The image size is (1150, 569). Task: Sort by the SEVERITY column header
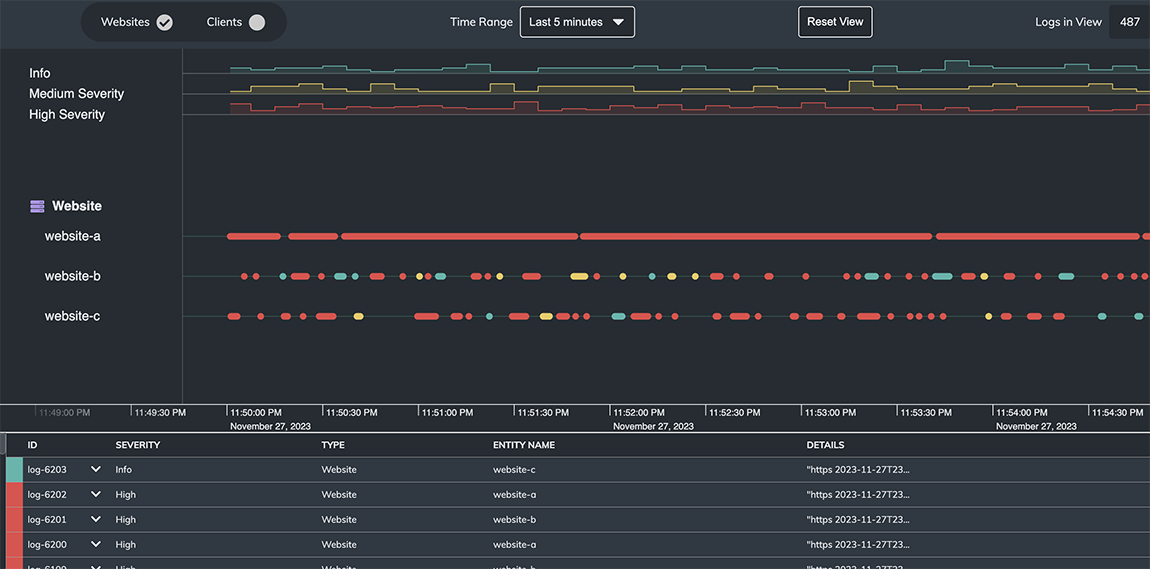(138, 445)
